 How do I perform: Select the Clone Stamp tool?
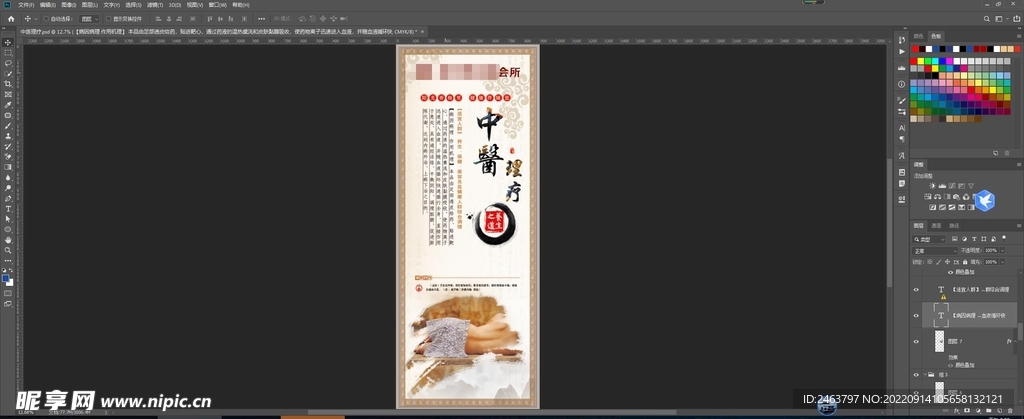(8, 136)
